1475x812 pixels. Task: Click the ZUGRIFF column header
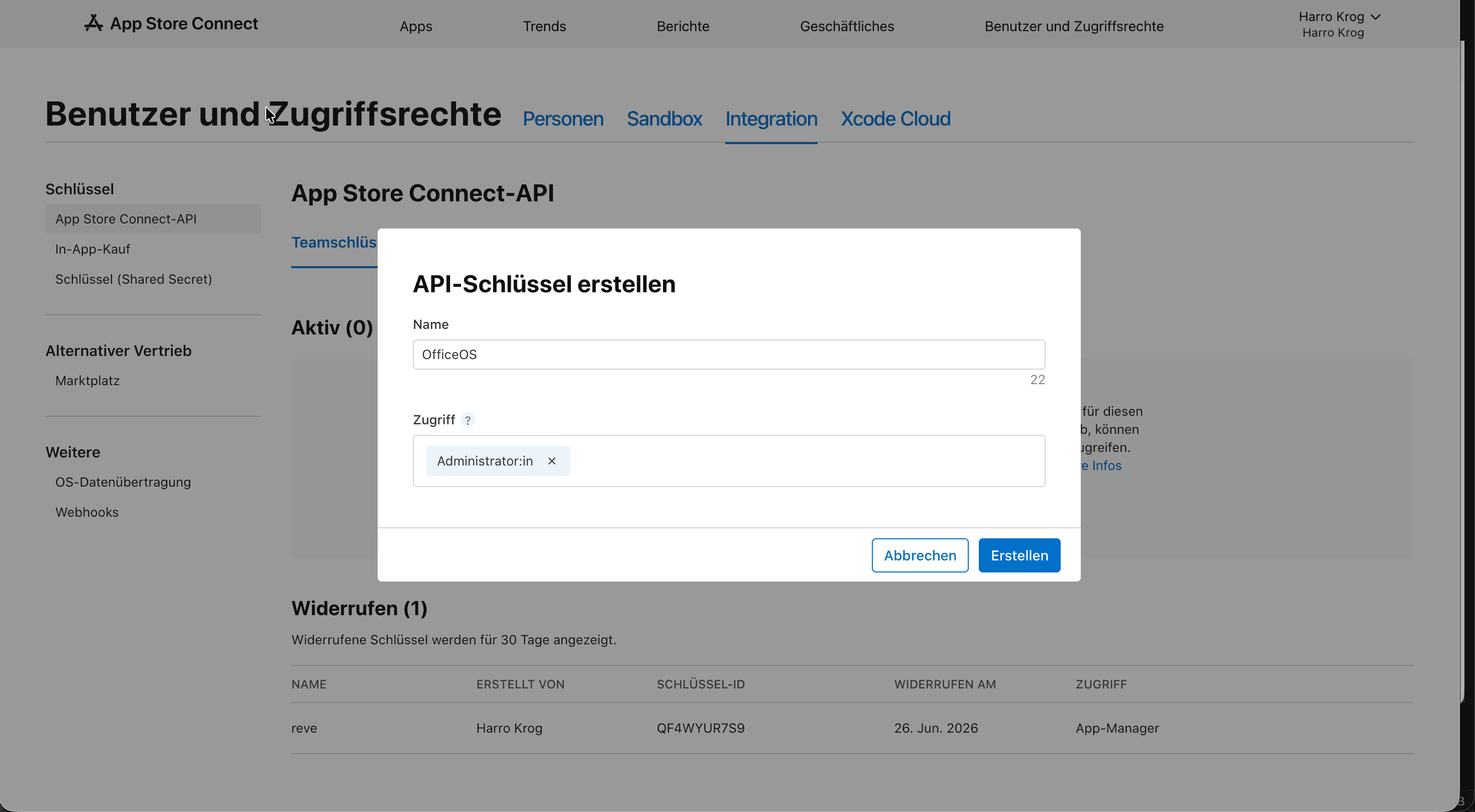pyautogui.click(x=1100, y=684)
